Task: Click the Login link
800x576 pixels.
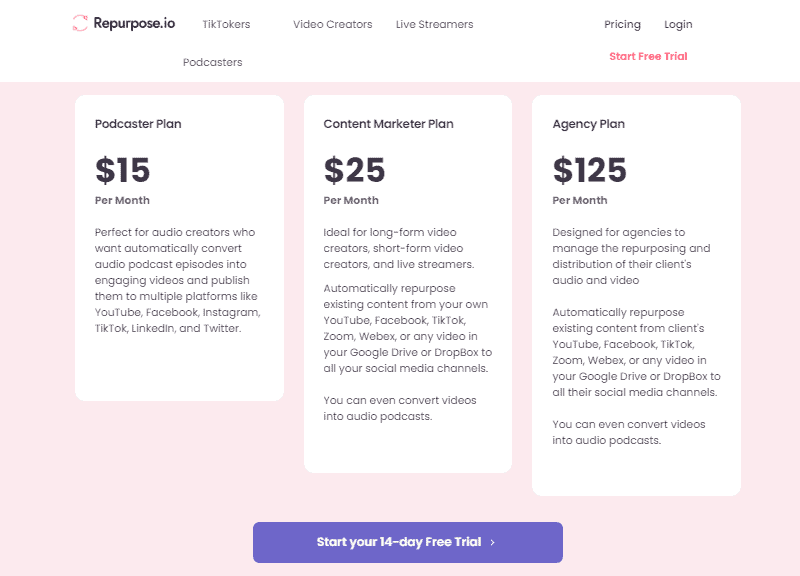Action: (678, 24)
